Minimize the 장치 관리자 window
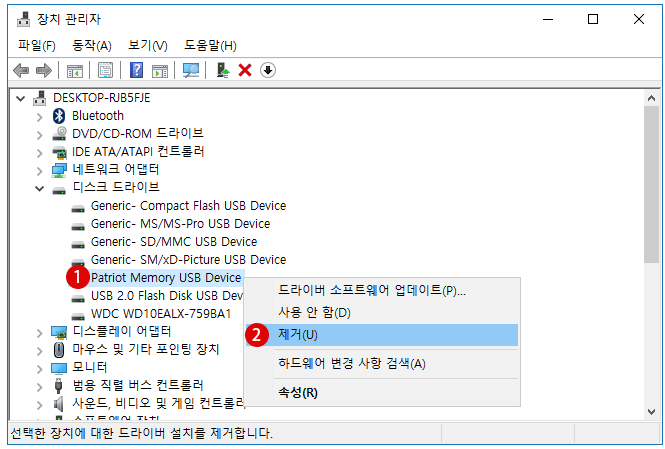The image size is (665, 449). pyautogui.click(x=548, y=20)
